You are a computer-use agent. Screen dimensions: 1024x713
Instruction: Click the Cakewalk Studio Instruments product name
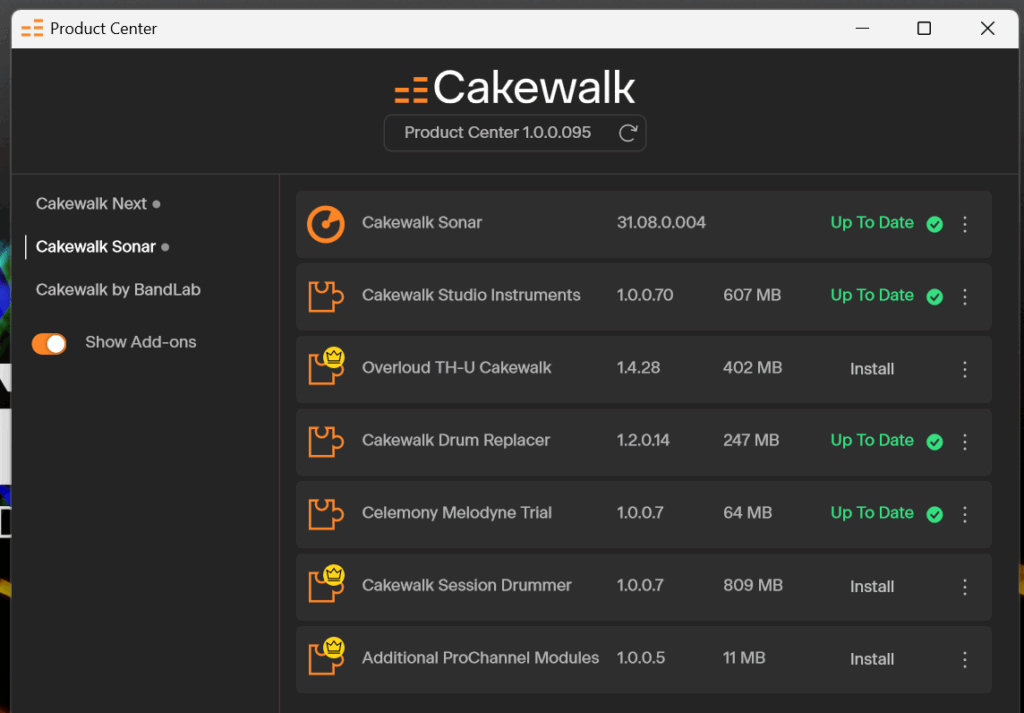tap(471, 295)
